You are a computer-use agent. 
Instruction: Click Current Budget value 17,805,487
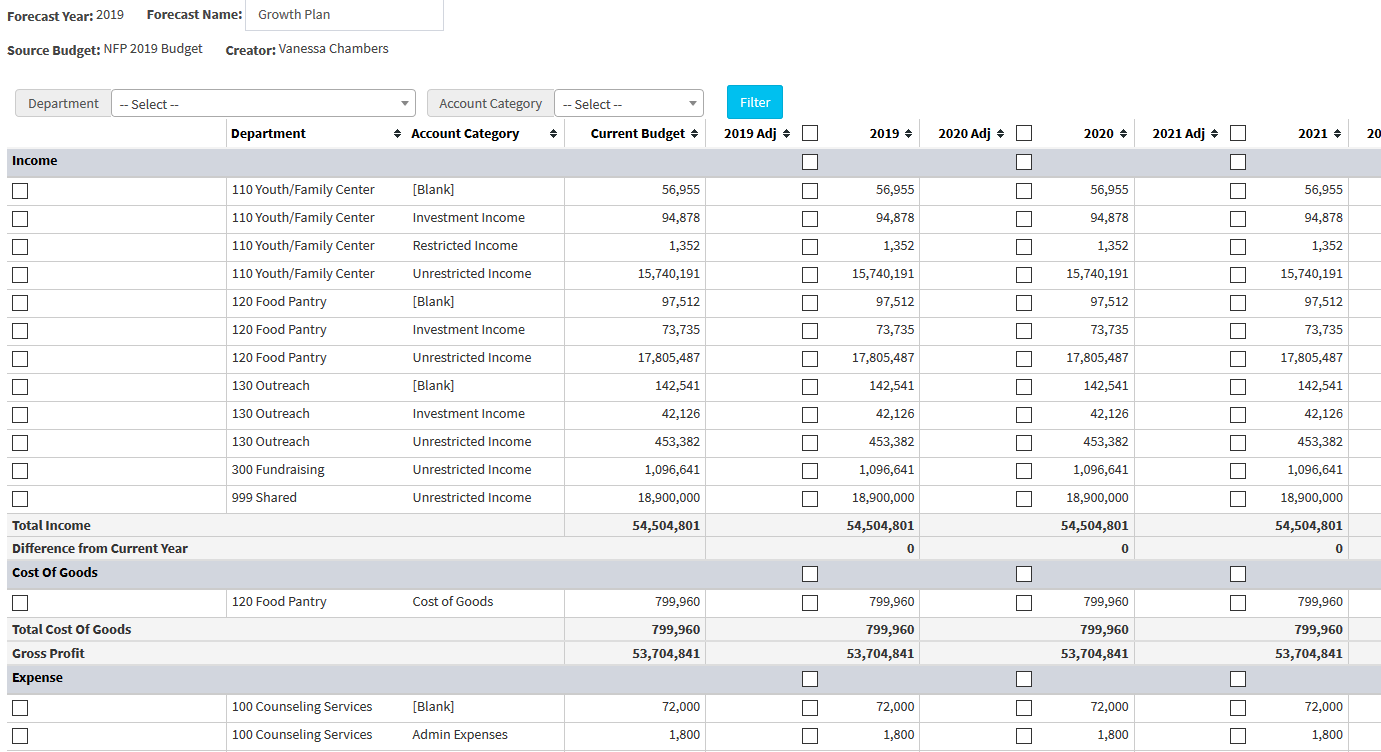(x=669, y=358)
